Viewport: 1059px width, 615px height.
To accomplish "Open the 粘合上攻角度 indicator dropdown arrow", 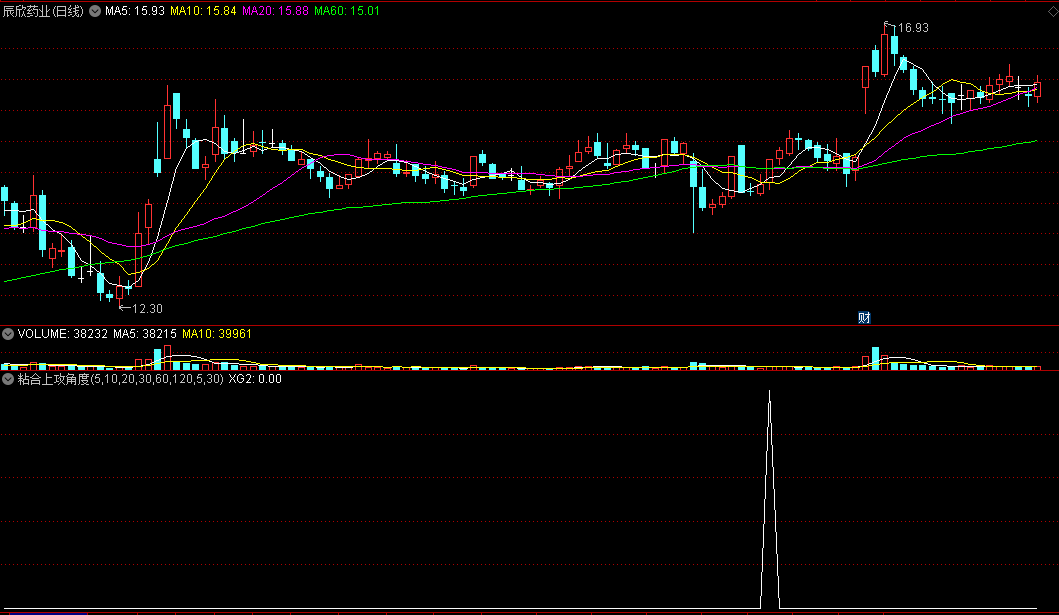I will 8,379.
